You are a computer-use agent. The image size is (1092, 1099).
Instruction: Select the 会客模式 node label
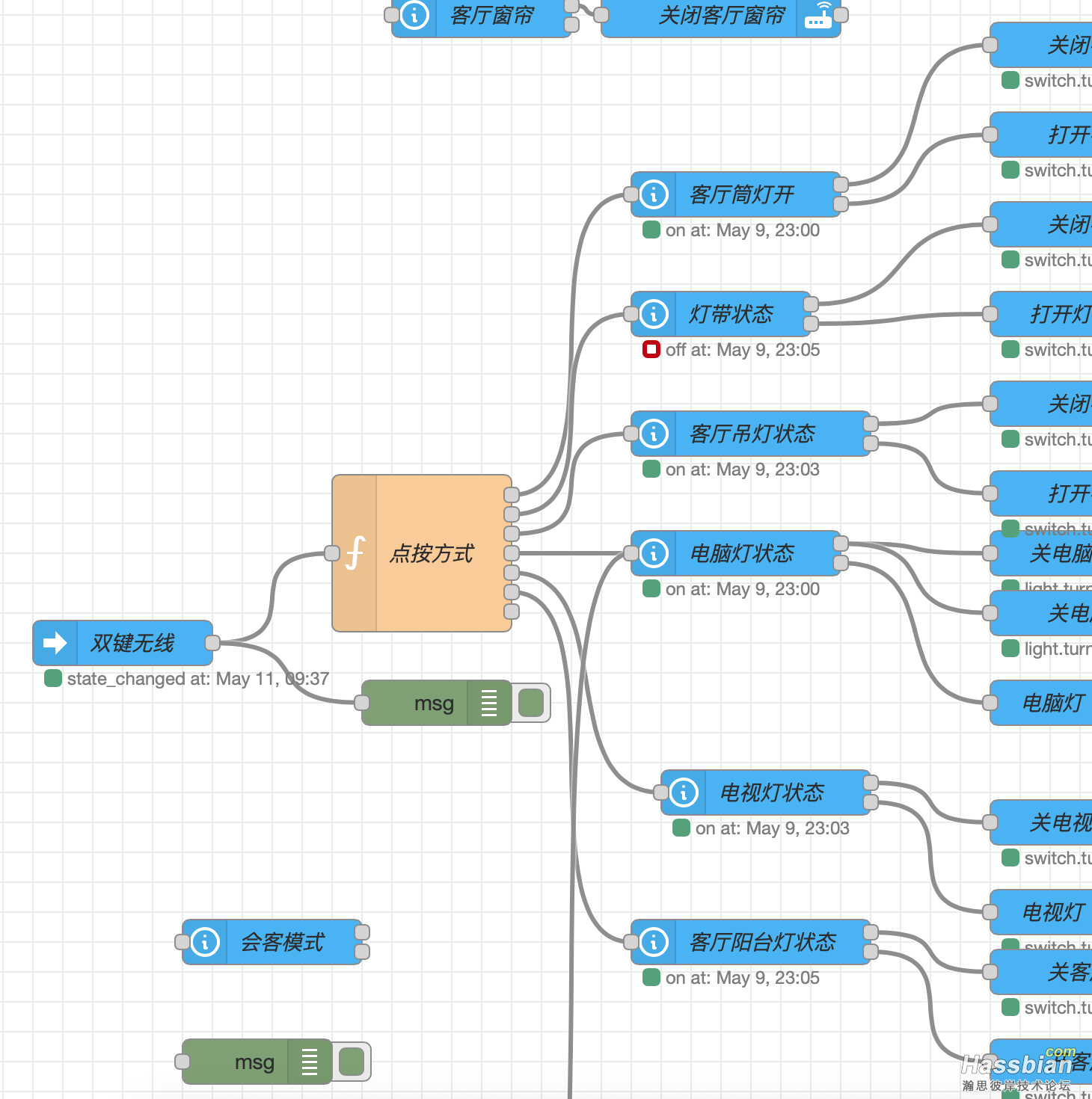(x=282, y=942)
